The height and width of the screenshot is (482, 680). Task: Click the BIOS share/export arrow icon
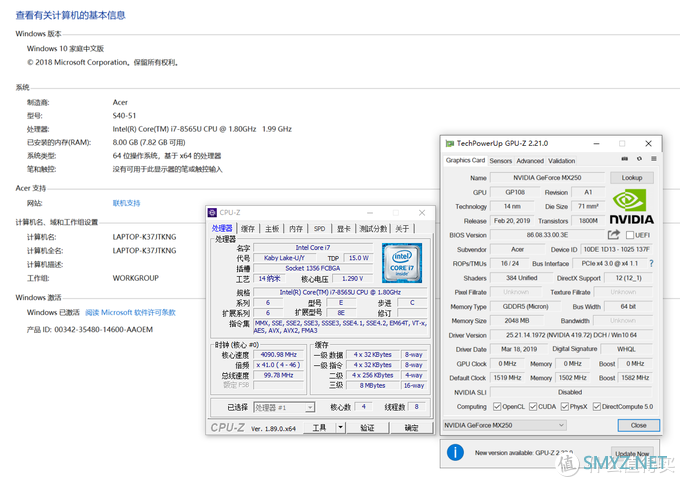click(x=613, y=235)
